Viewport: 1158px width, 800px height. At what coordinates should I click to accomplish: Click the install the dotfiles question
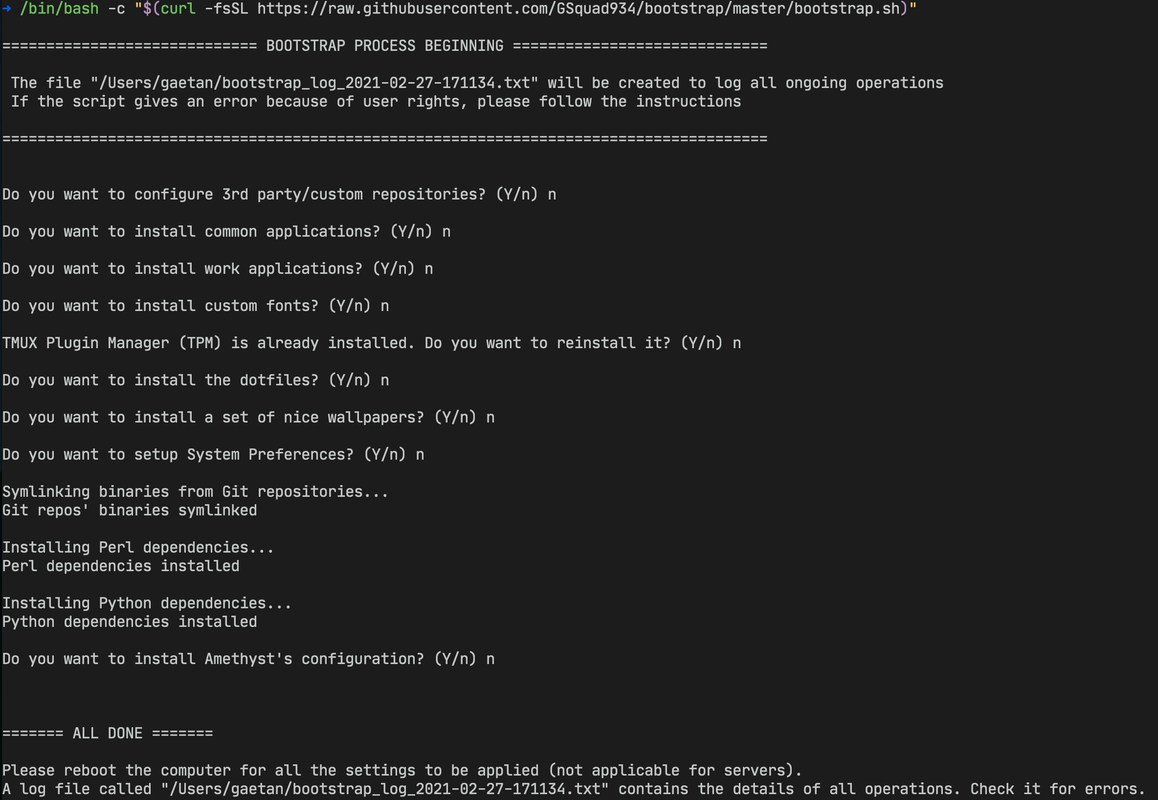195,380
